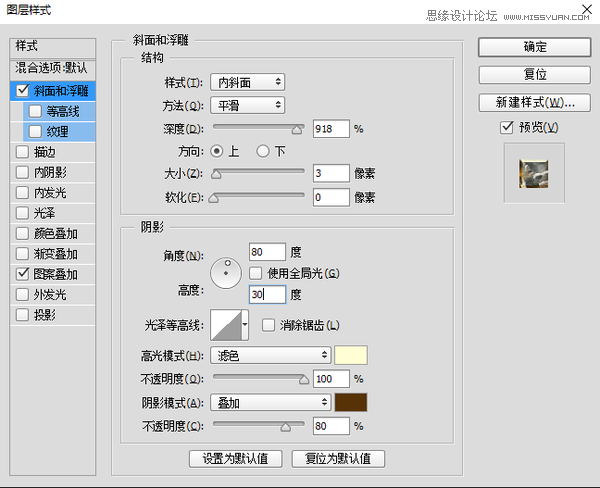Viewport: 600px width, 488px height.
Task: Enable the 外发光 checkbox
Action: [x=22, y=294]
